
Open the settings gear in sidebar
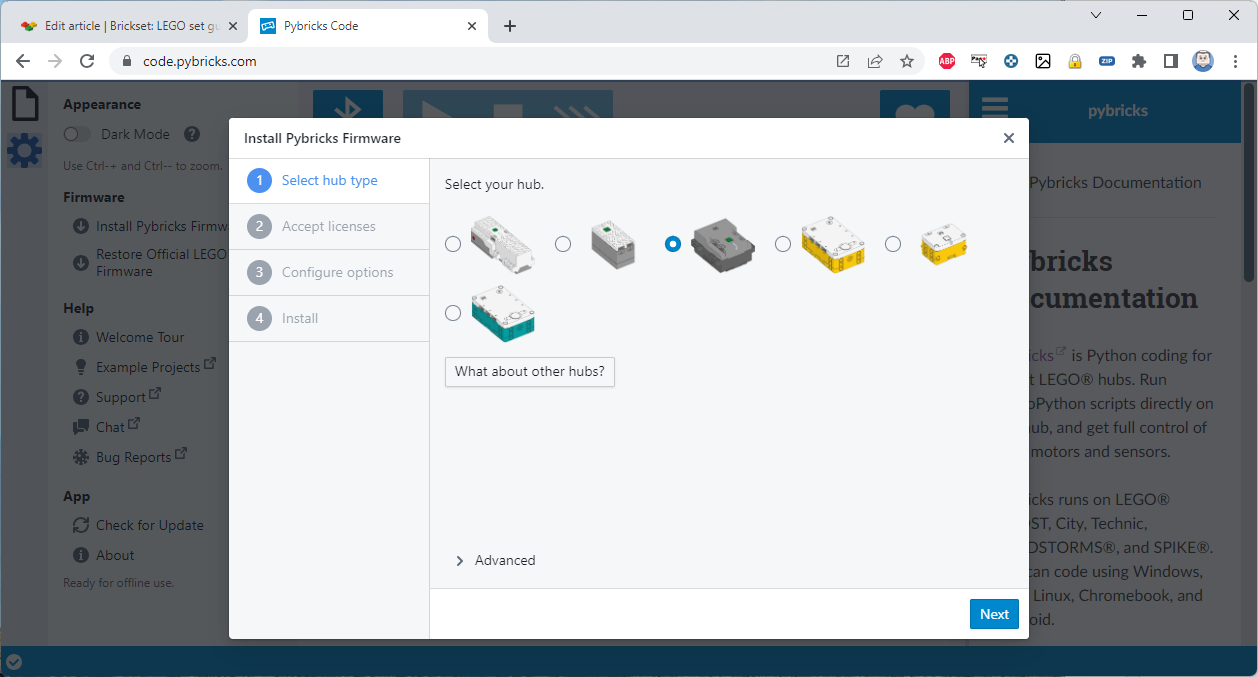point(24,151)
